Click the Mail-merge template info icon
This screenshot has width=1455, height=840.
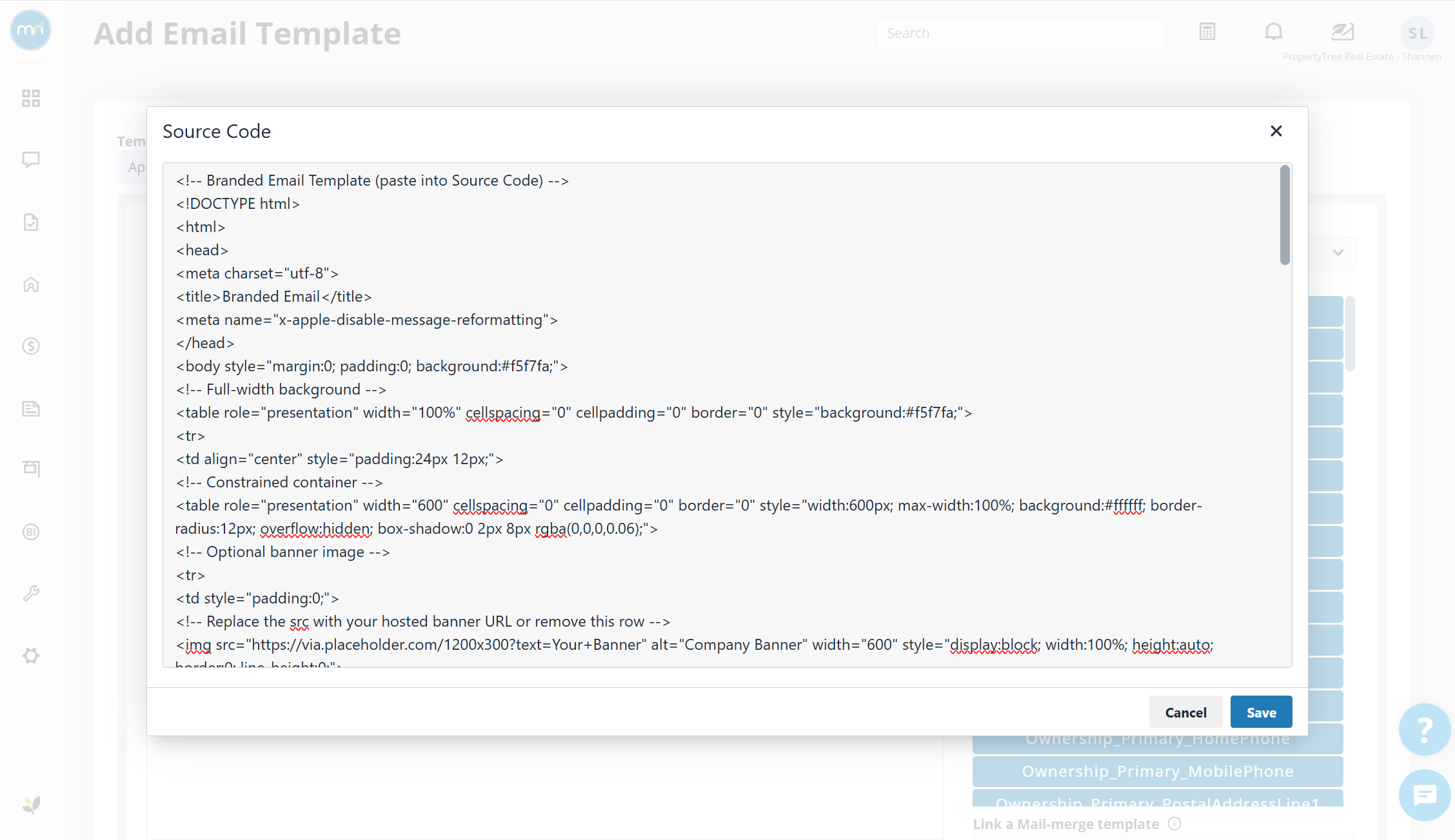(1174, 823)
